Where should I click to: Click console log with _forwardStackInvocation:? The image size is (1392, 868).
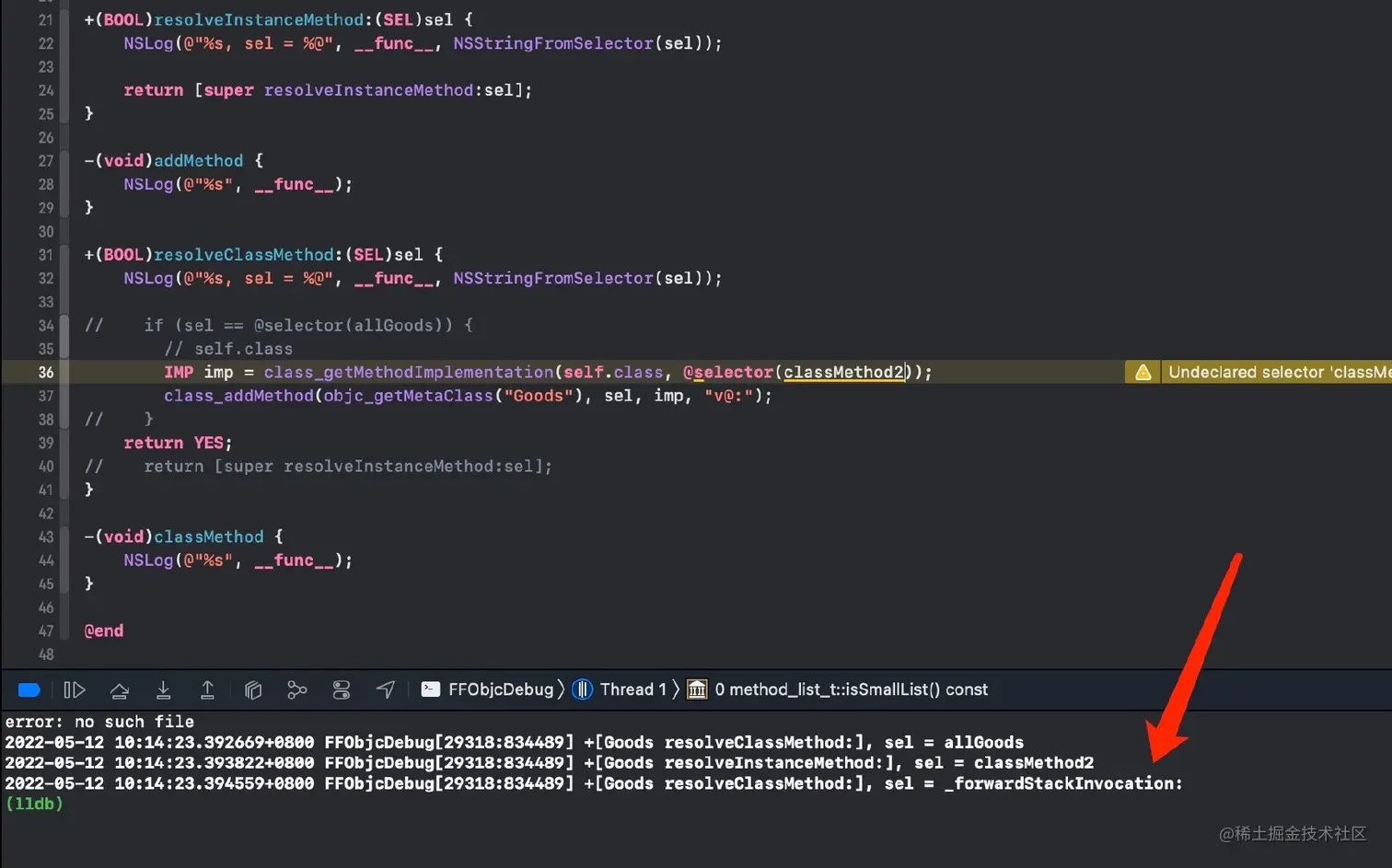594,783
